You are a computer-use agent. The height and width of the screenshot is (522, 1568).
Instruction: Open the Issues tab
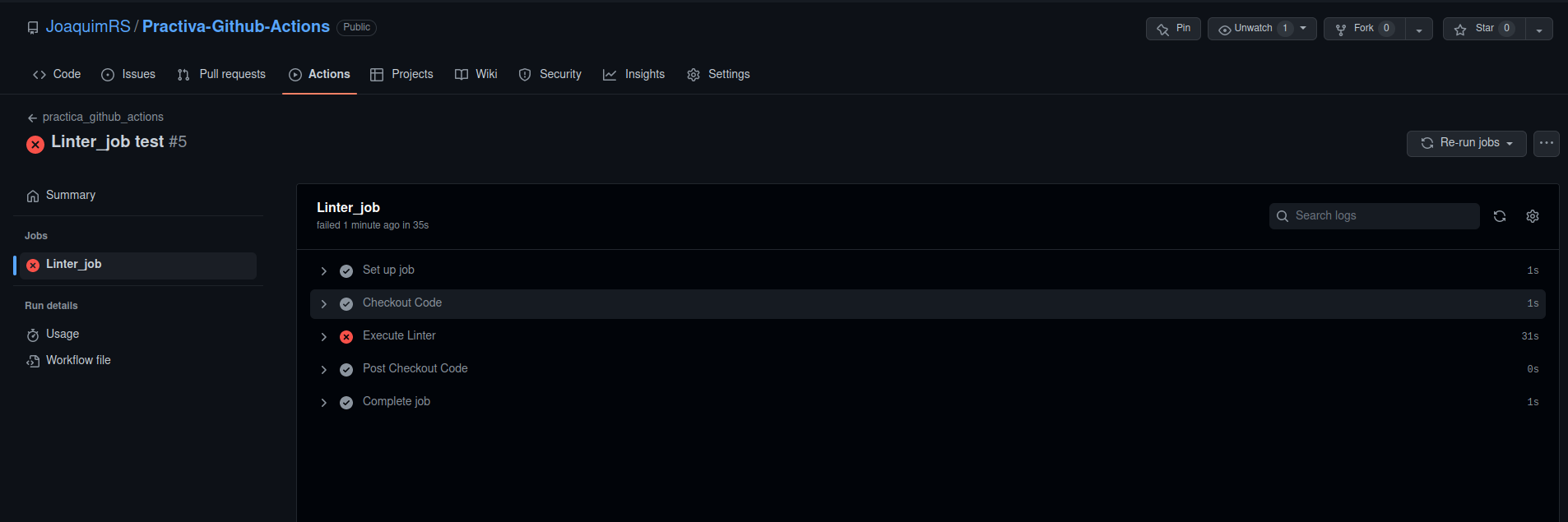pos(128,74)
